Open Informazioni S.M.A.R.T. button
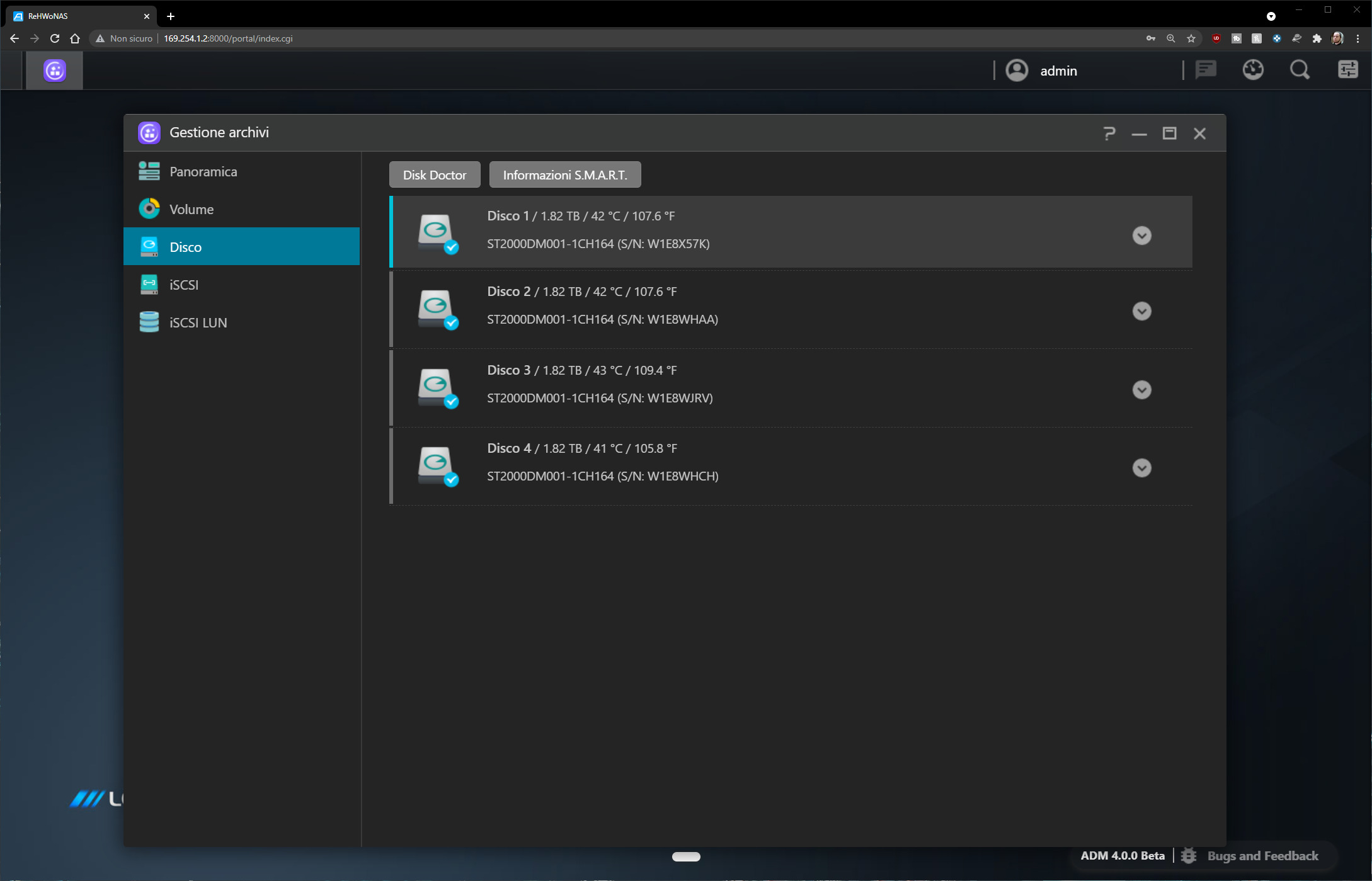The height and width of the screenshot is (881, 1372). (x=564, y=175)
